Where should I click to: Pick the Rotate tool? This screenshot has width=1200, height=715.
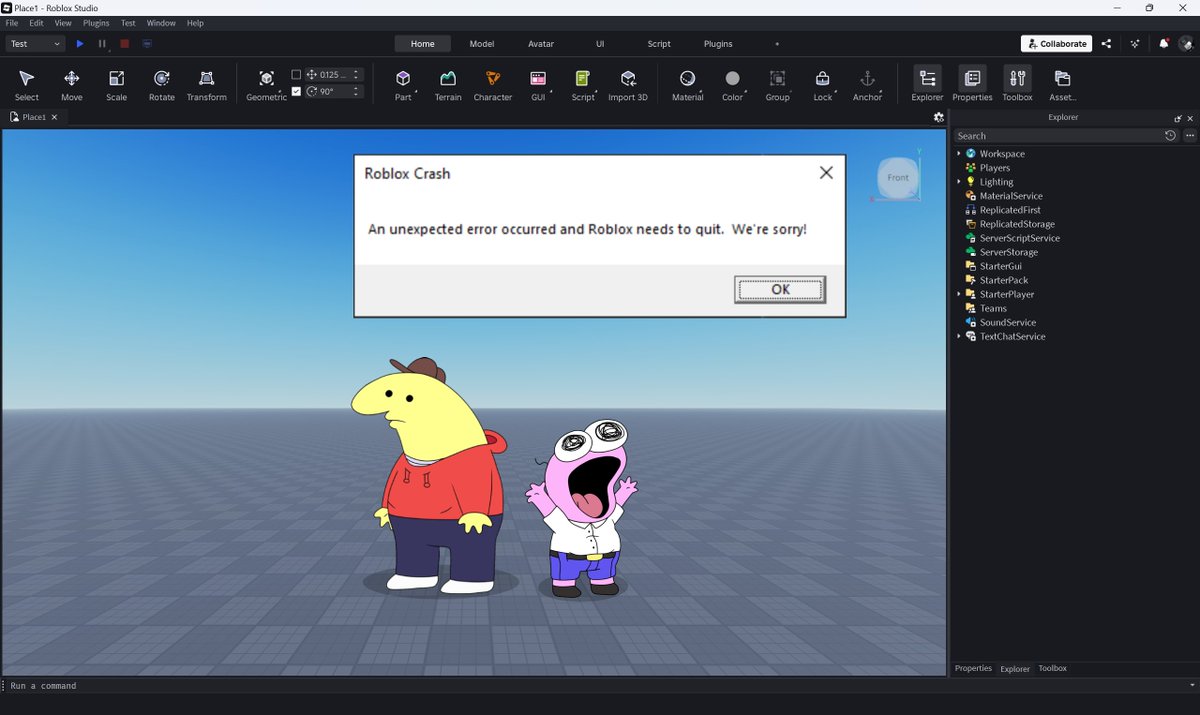[x=162, y=85]
